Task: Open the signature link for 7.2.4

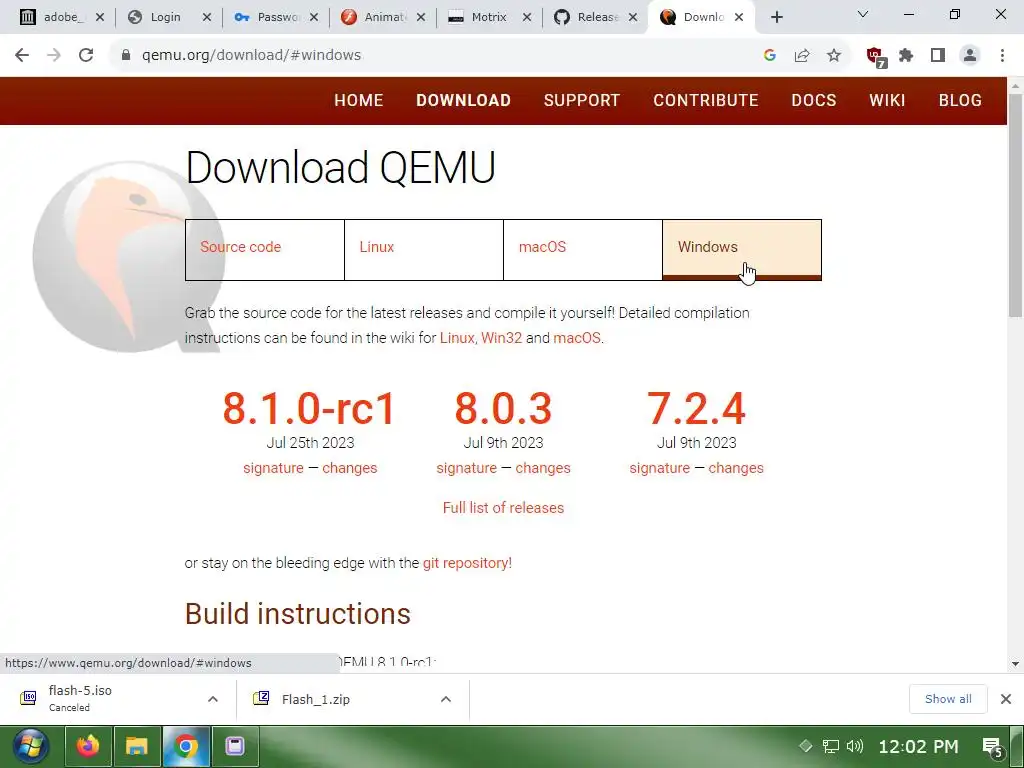Action: (660, 468)
